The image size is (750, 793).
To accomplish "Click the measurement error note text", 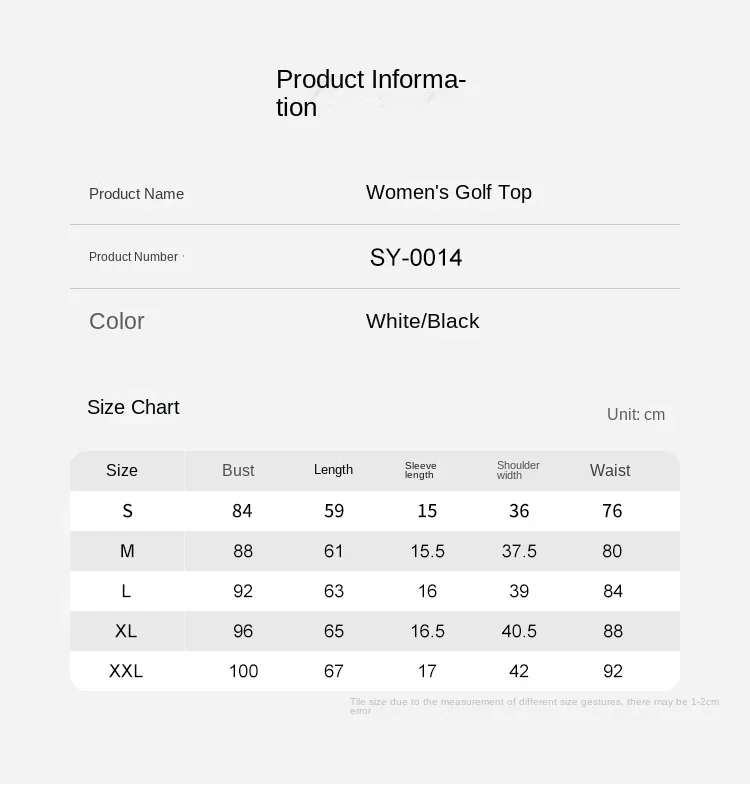I will point(534,705).
